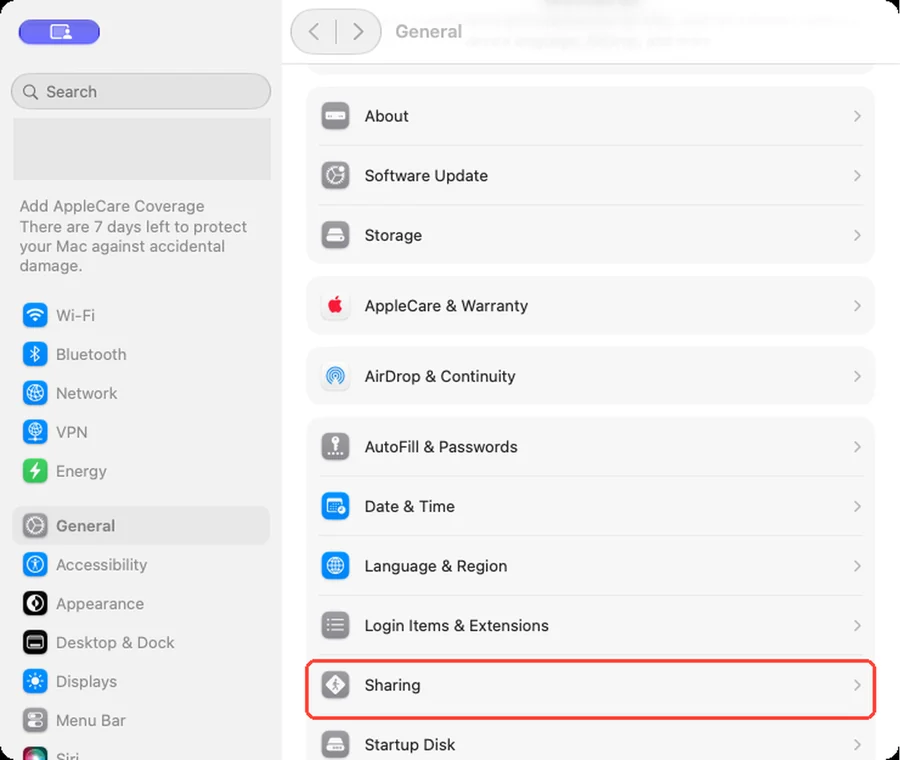Click the AirDrop & Continuity label text
Viewport: 900px width, 760px height.
point(440,376)
